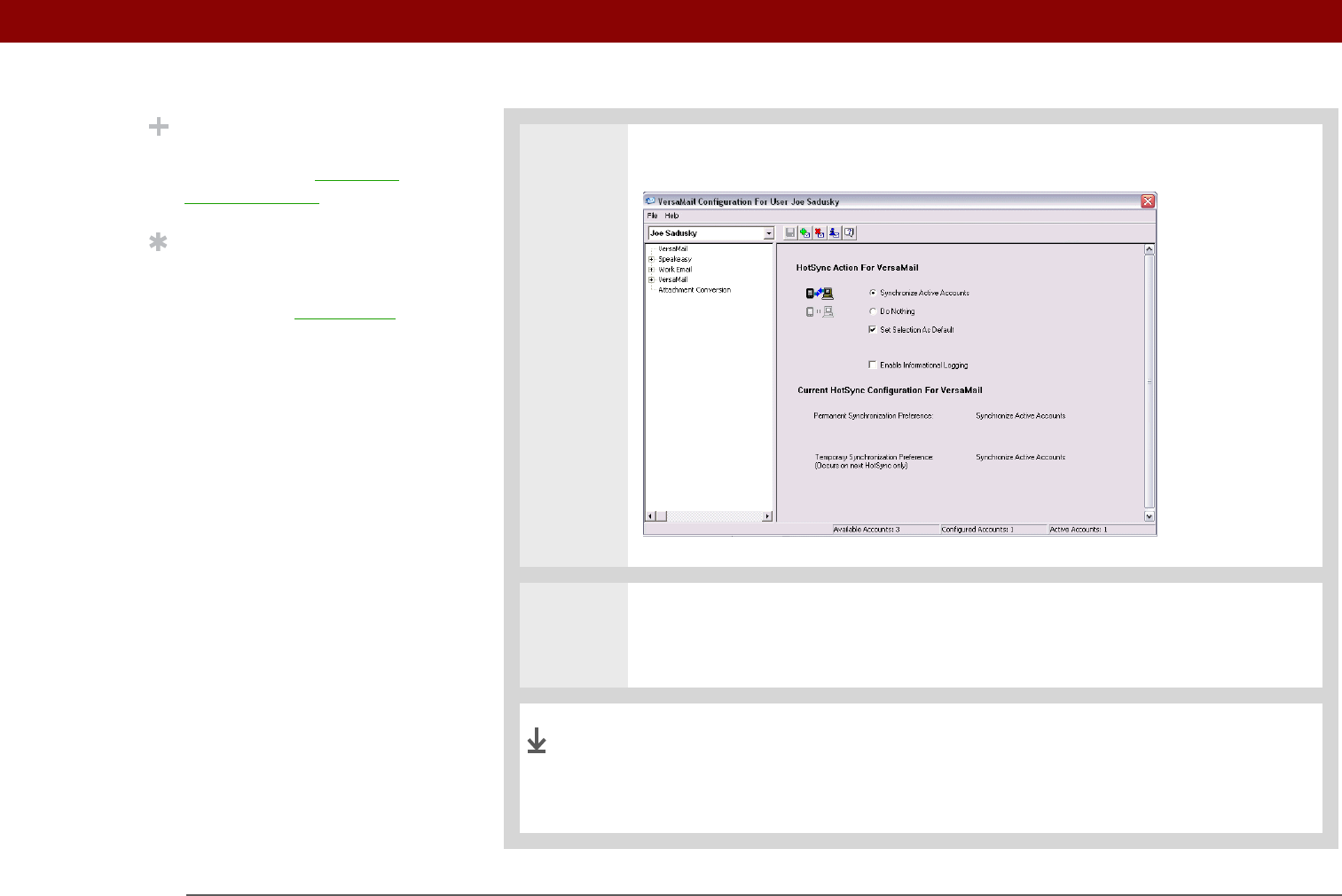Click the Save toolbar icon
Viewport: 1342px width, 896px height.
point(790,233)
